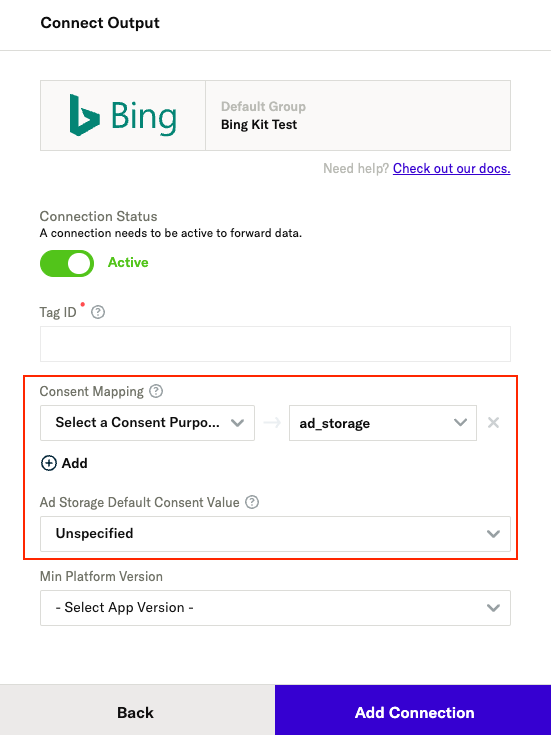Screen dimensions: 551x735
Task: Select the Bing Kit Test configuration panel
Action: tap(358, 115)
